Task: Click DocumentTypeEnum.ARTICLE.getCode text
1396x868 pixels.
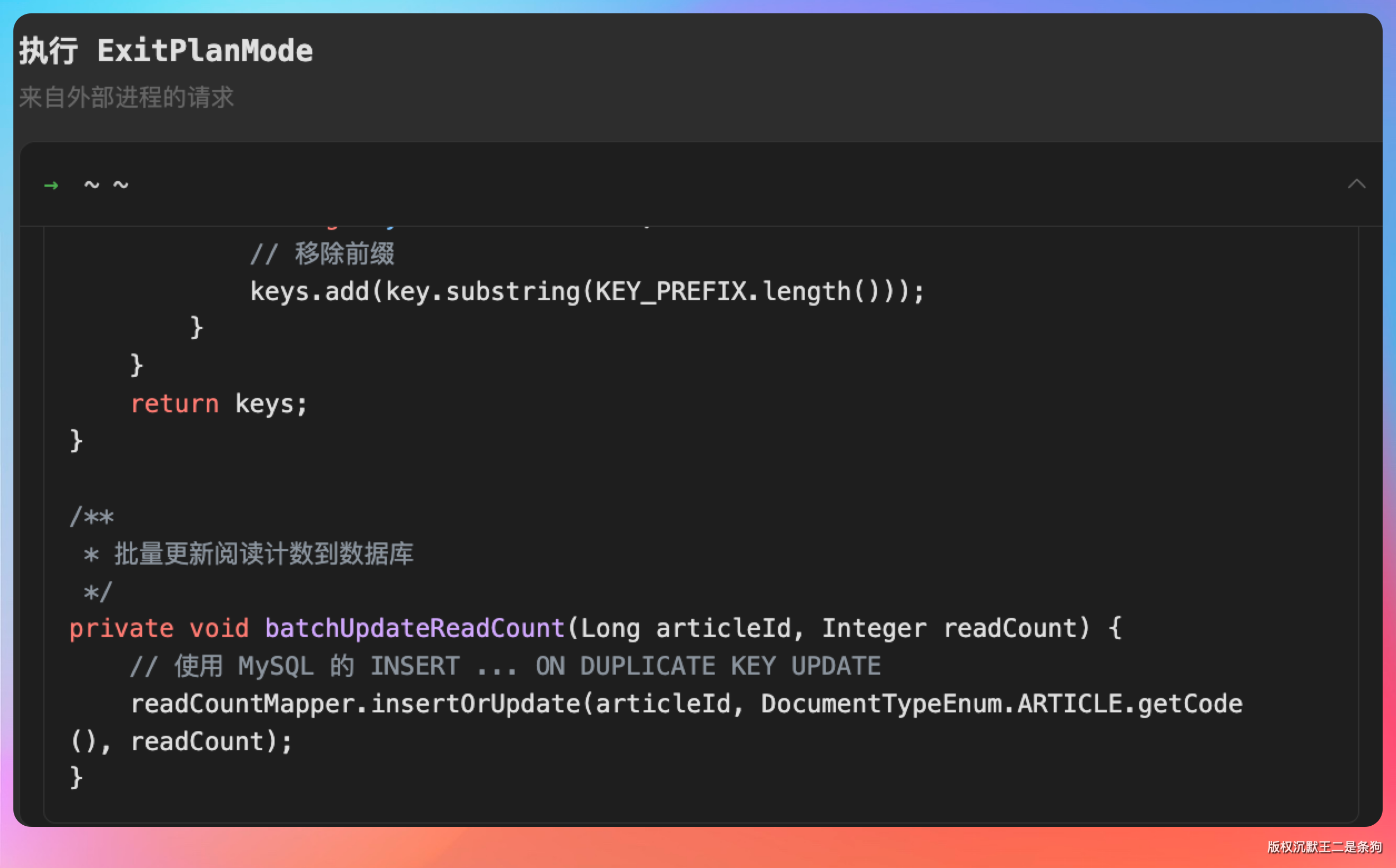Action: [1001, 704]
